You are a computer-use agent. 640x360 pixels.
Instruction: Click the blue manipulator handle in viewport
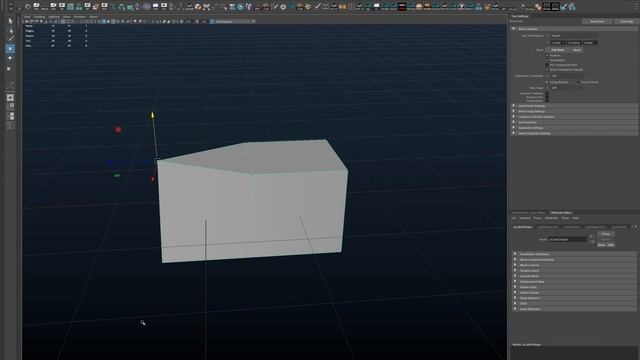point(109,163)
